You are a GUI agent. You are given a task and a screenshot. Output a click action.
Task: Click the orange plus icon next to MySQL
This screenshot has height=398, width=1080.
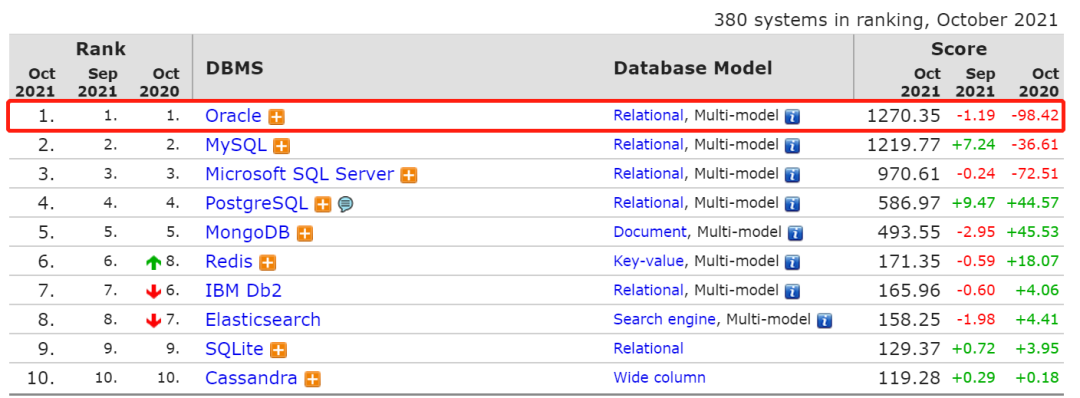(x=281, y=146)
